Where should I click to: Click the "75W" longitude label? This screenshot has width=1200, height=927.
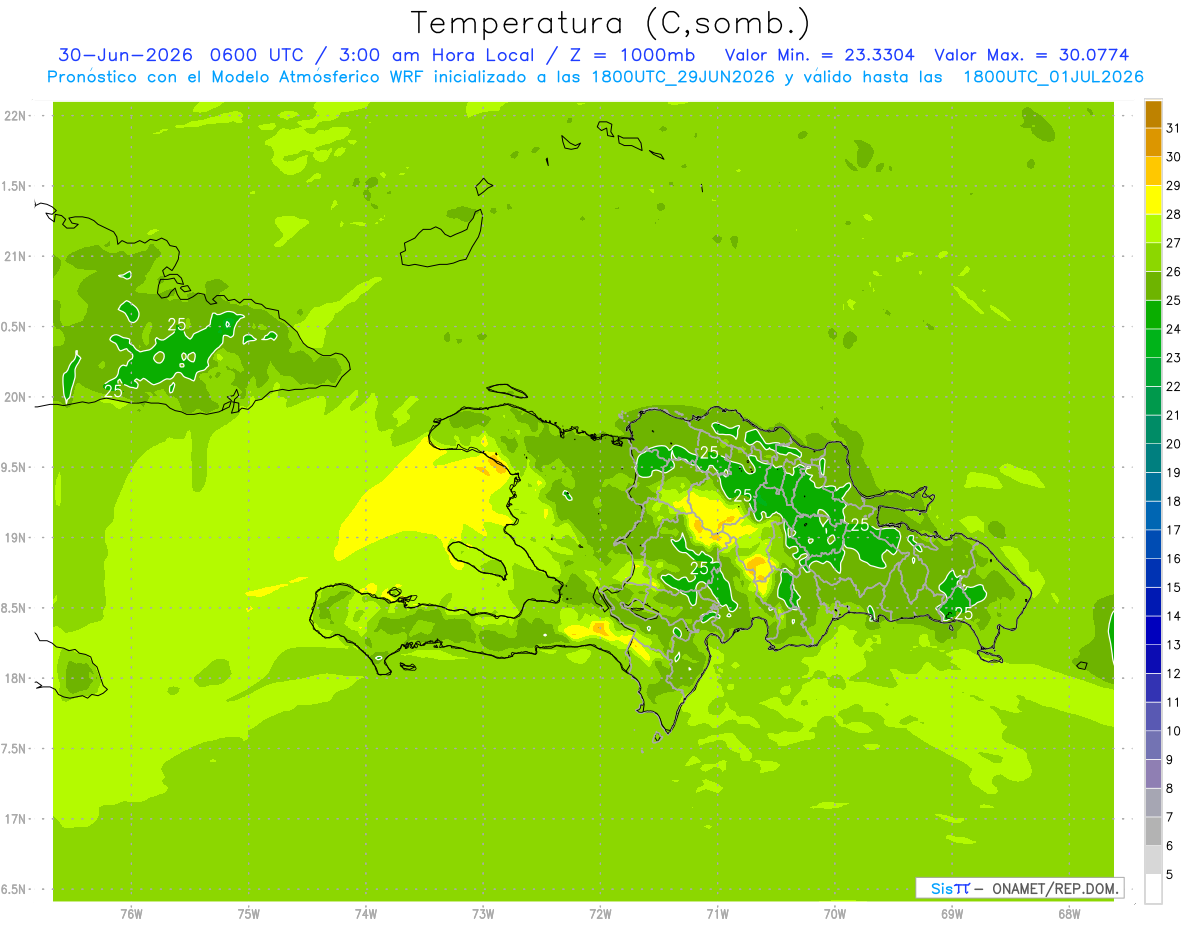pos(249,913)
